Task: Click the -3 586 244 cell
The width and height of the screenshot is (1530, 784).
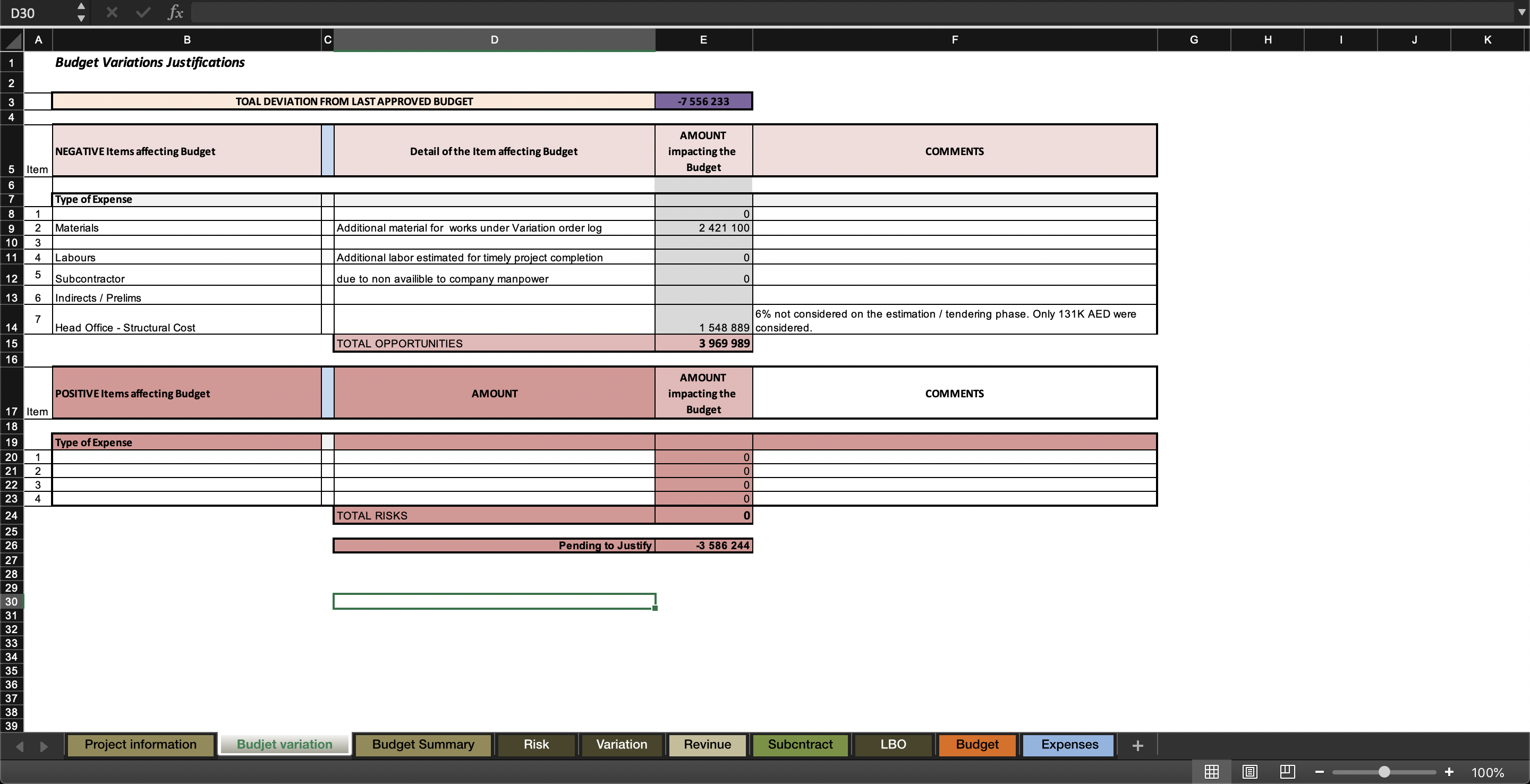Action: pos(703,545)
